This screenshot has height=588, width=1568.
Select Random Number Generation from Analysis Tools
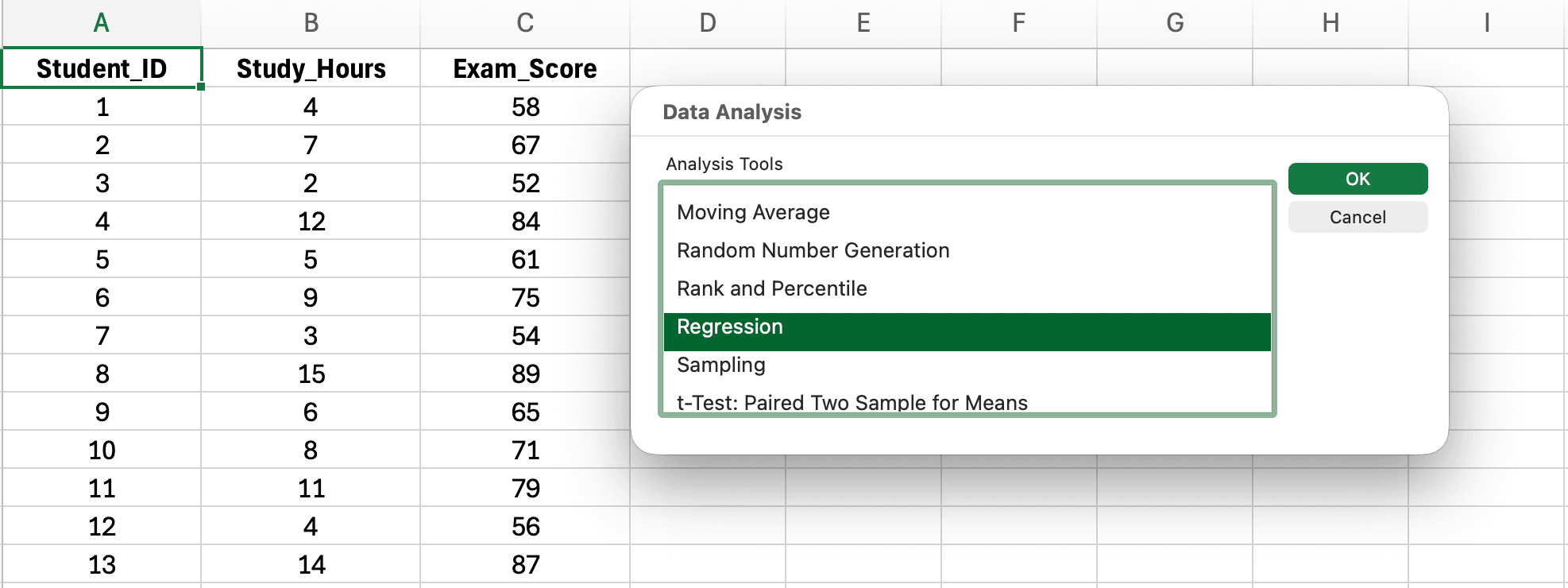point(812,250)
